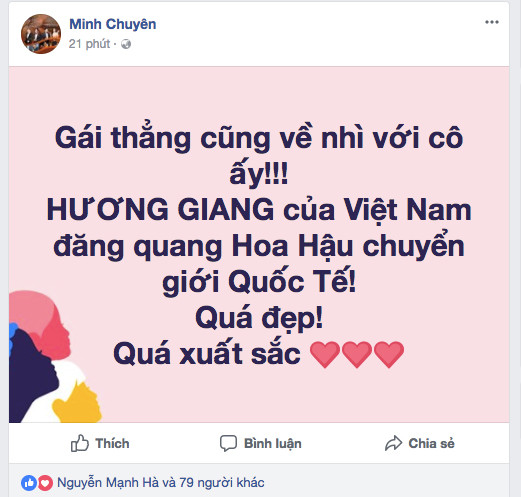Click the first heart emoji in post

325,354
